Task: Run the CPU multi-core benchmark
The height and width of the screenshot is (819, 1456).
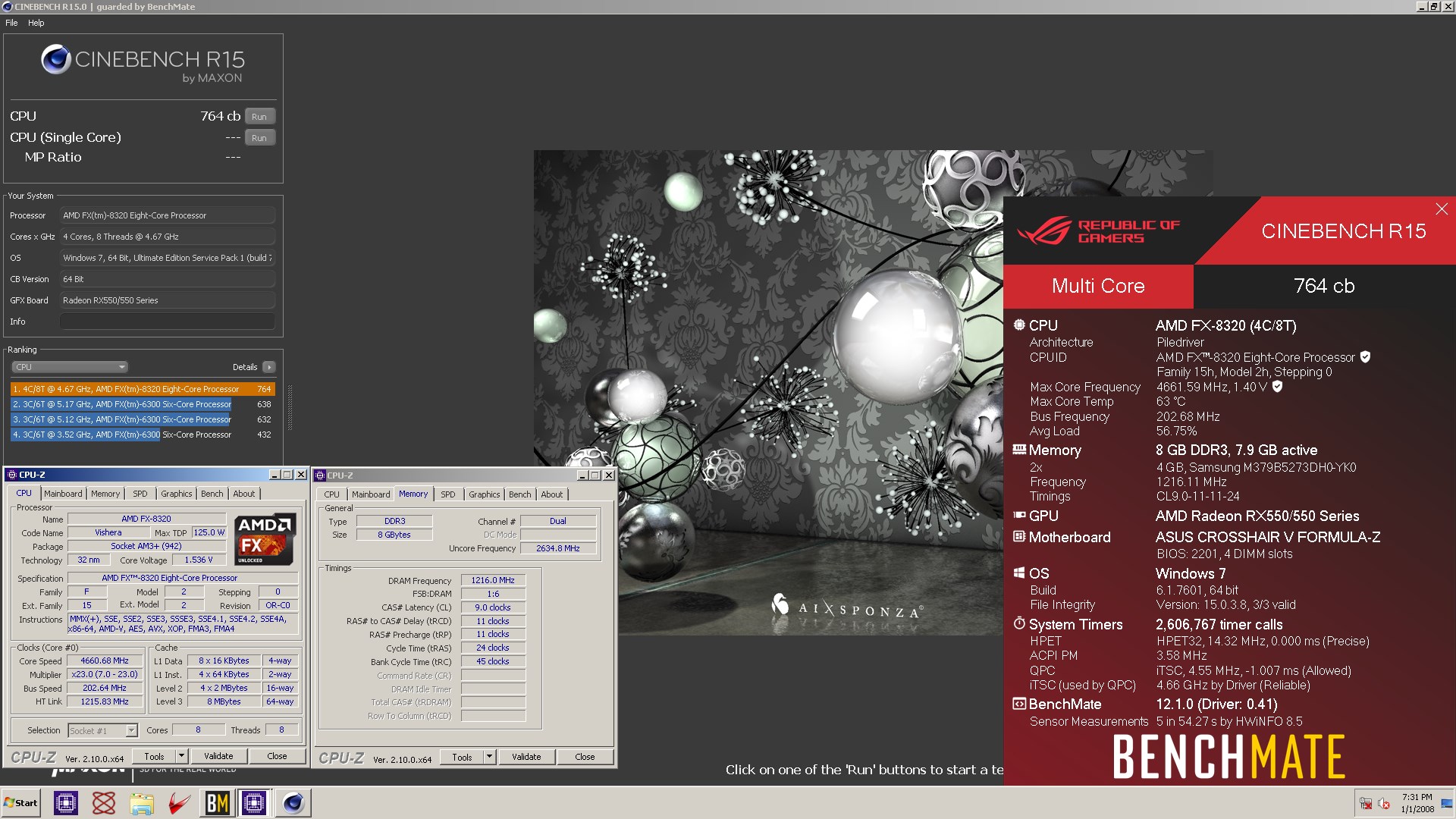Action: tap(259, 117)
